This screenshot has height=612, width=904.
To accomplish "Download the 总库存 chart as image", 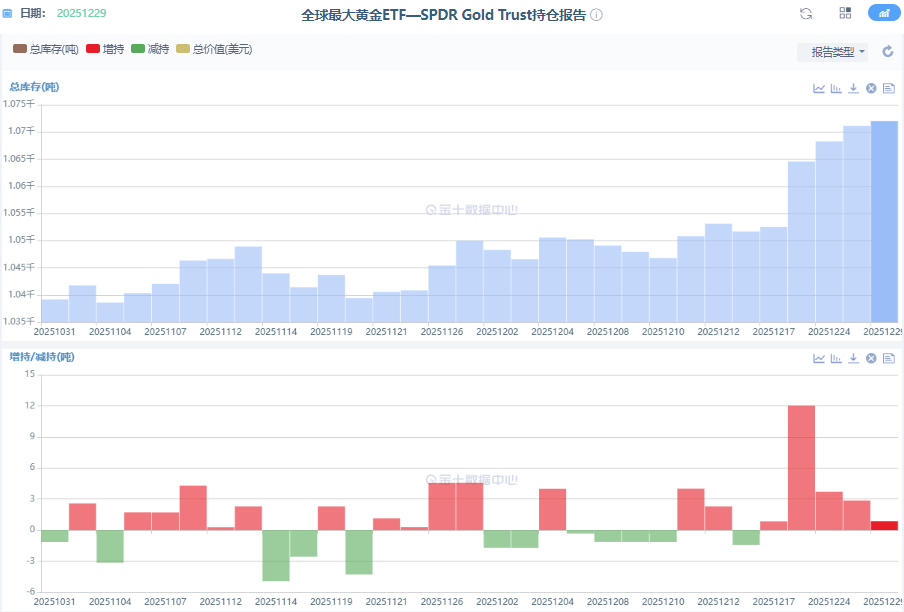I will tap(853, 88).
